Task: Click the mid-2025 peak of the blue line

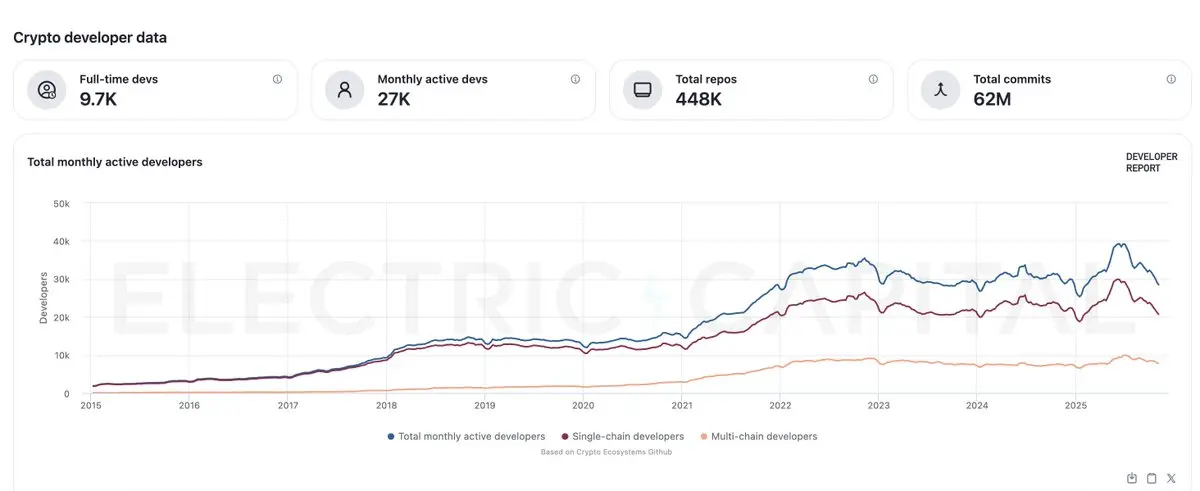Action: [x=1120, y=244]
